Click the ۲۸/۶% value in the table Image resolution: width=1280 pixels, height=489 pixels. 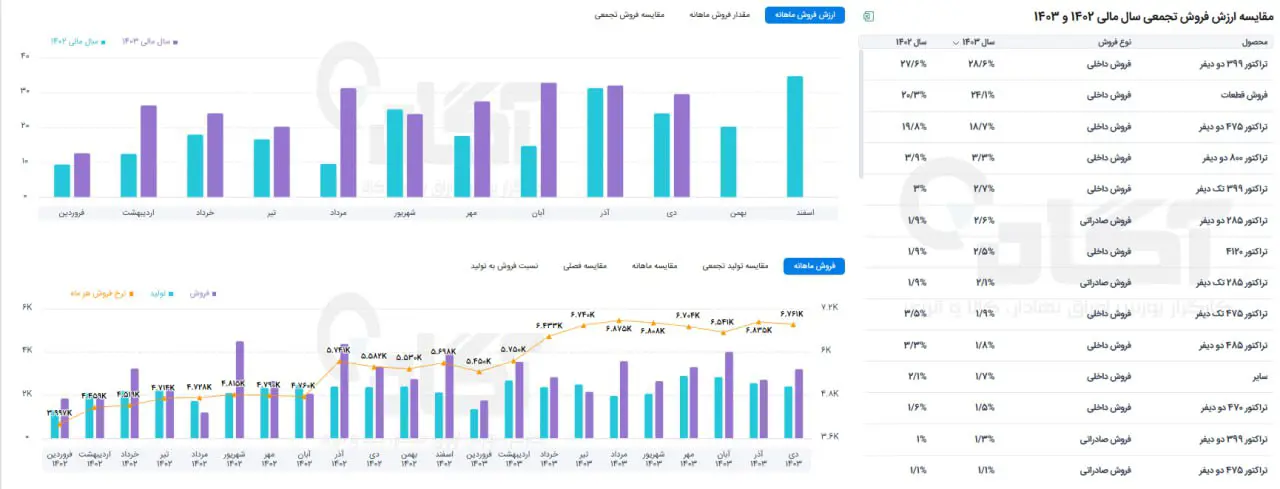(983, 63)
